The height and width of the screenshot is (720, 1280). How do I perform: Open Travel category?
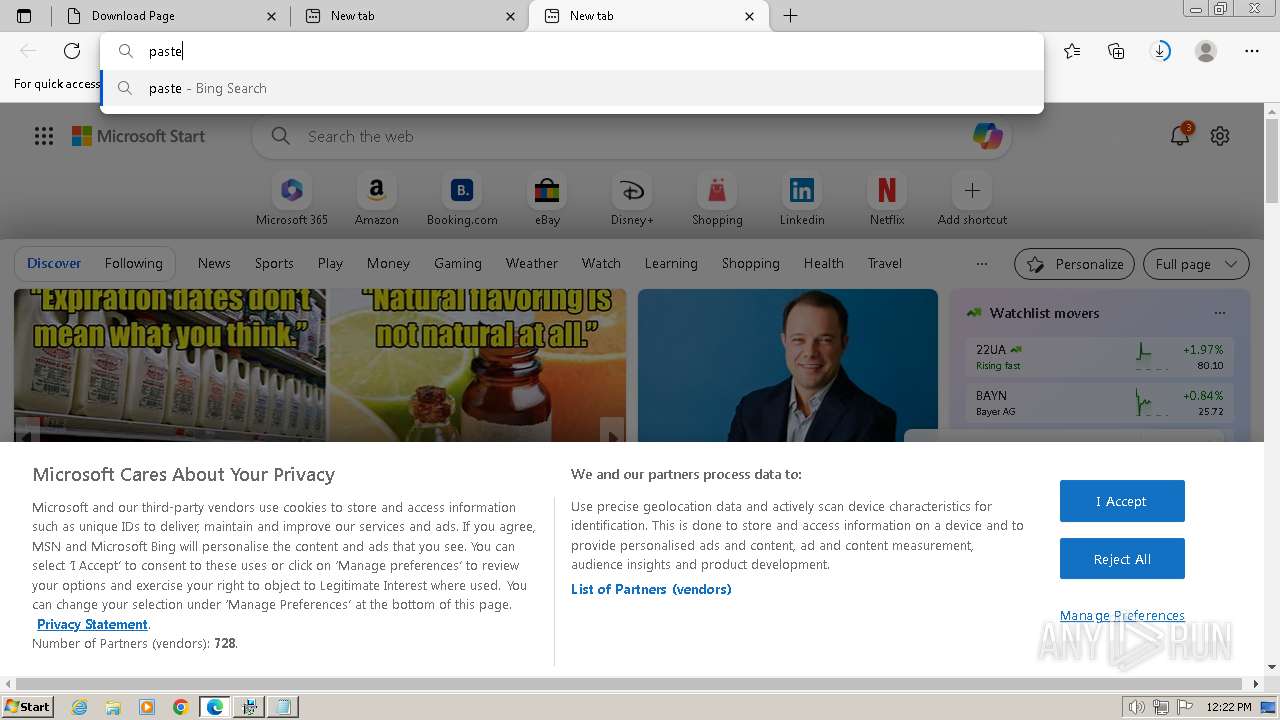coord(884,264)
